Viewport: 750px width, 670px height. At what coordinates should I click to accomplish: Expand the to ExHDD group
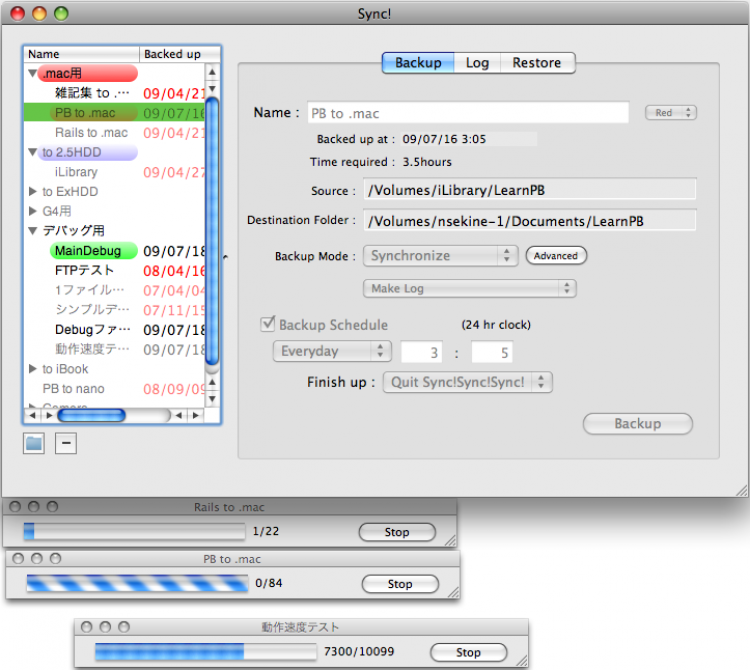point(33,191)
